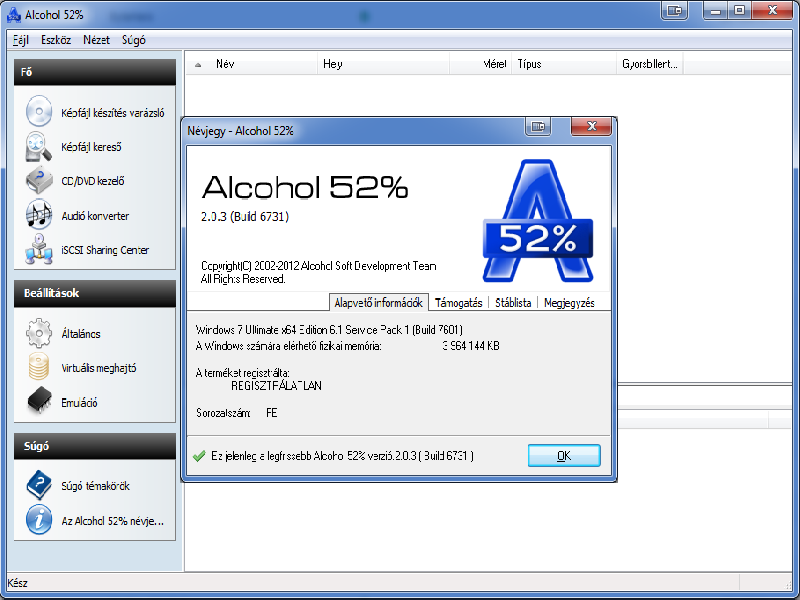Click the Alcohol 52% logo in the dialog
Image resolution: width=800 pixels, height=600 pixels.
tap(538, 220)
